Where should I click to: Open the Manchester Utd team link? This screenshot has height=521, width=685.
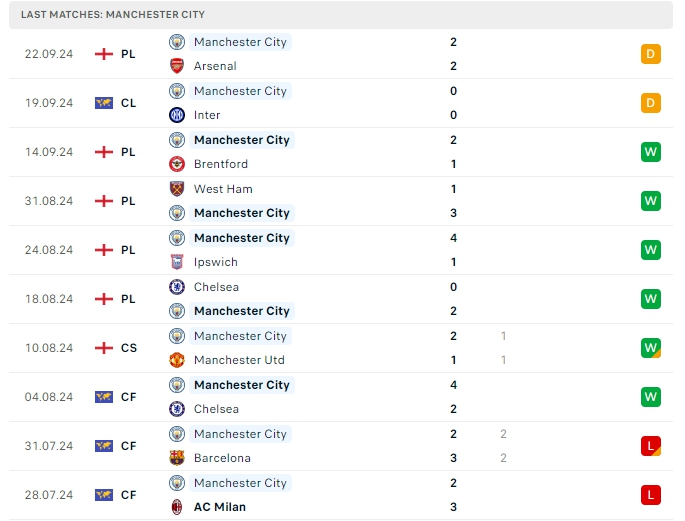(239, 360)
